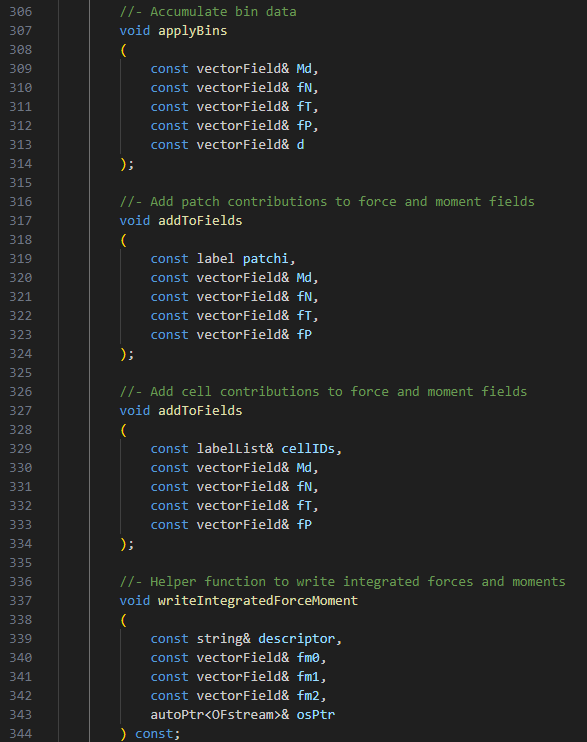Screen dimensions: 587x742
Task: Click line number 325 in the gutter
Action: [x=21, y=372]
